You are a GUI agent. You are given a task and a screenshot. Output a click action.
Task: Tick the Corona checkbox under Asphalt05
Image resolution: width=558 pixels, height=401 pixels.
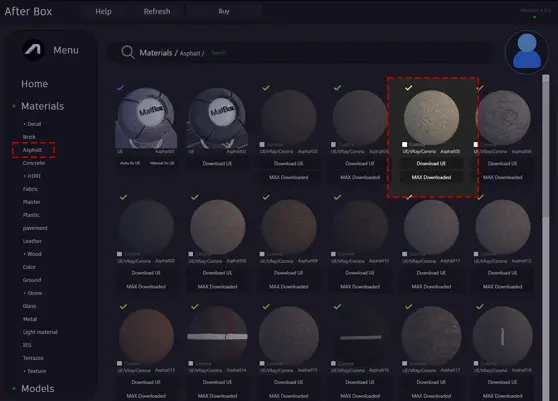404,144
